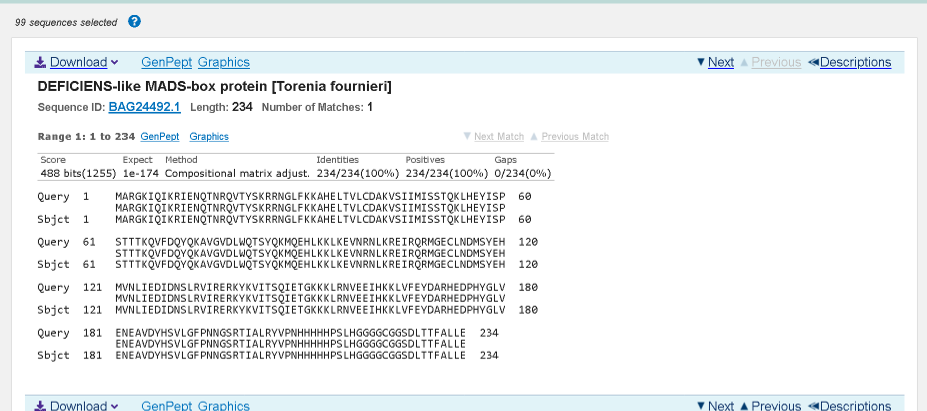Open GenPept link in bottom result header
This screenshot has height=411, width=927.
click(x=166, y=405)
